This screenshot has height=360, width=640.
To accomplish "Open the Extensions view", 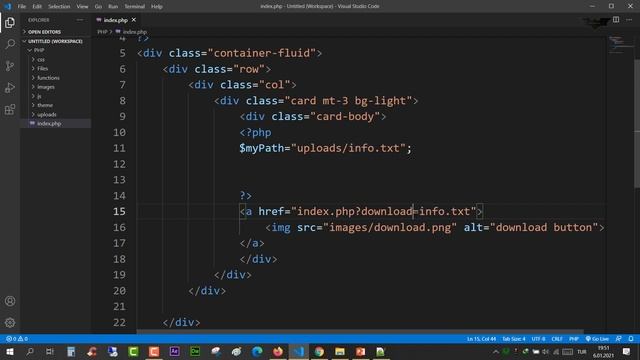I will [x=10, y=109].
